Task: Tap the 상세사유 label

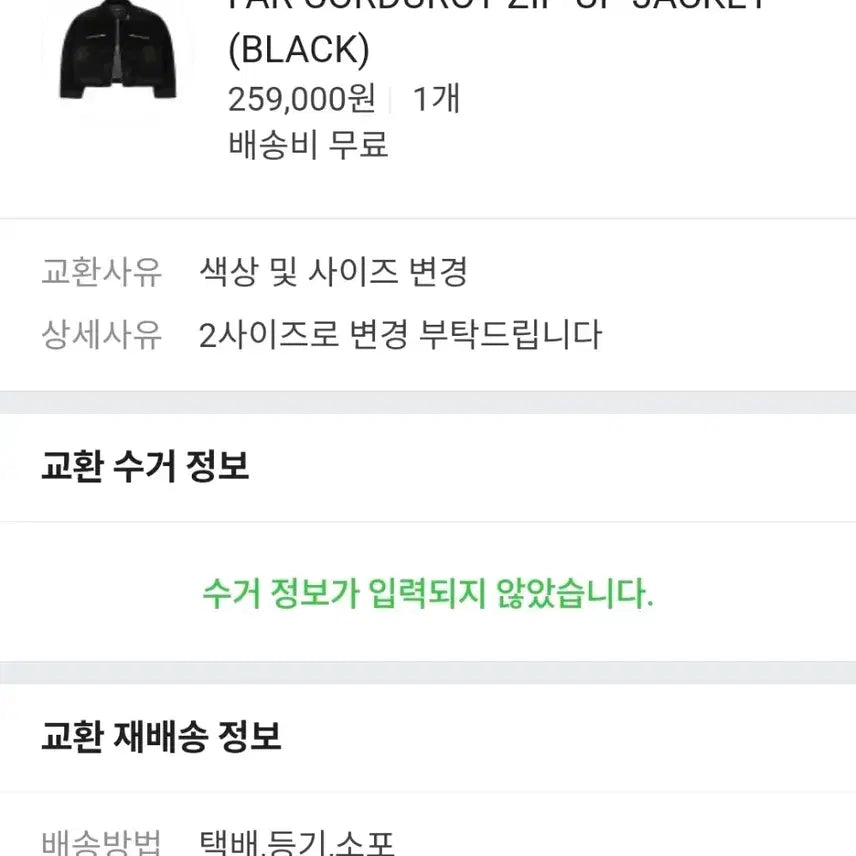Action: coord(101,334)
